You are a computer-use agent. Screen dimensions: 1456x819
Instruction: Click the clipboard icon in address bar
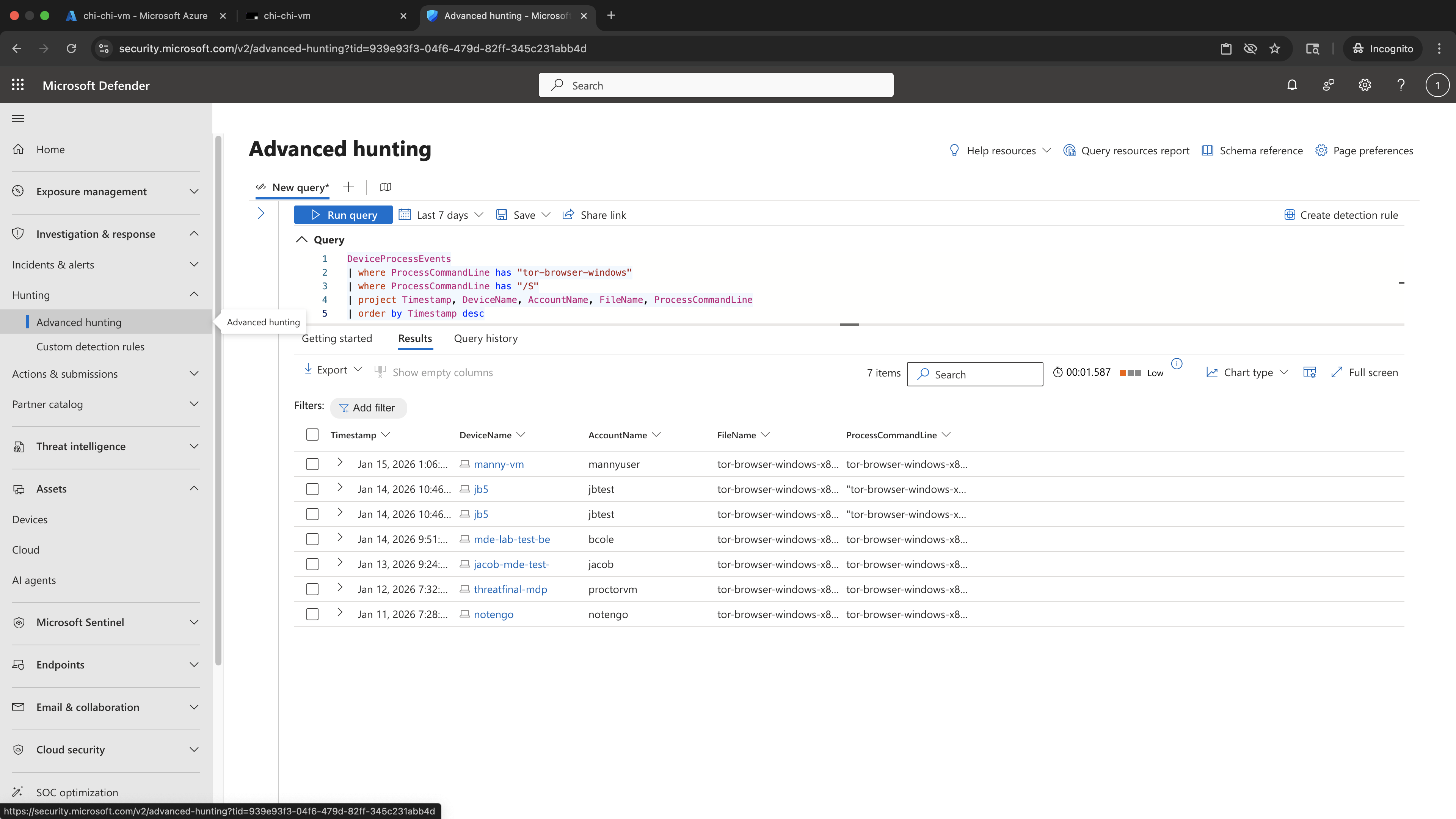pos(1225,49)
